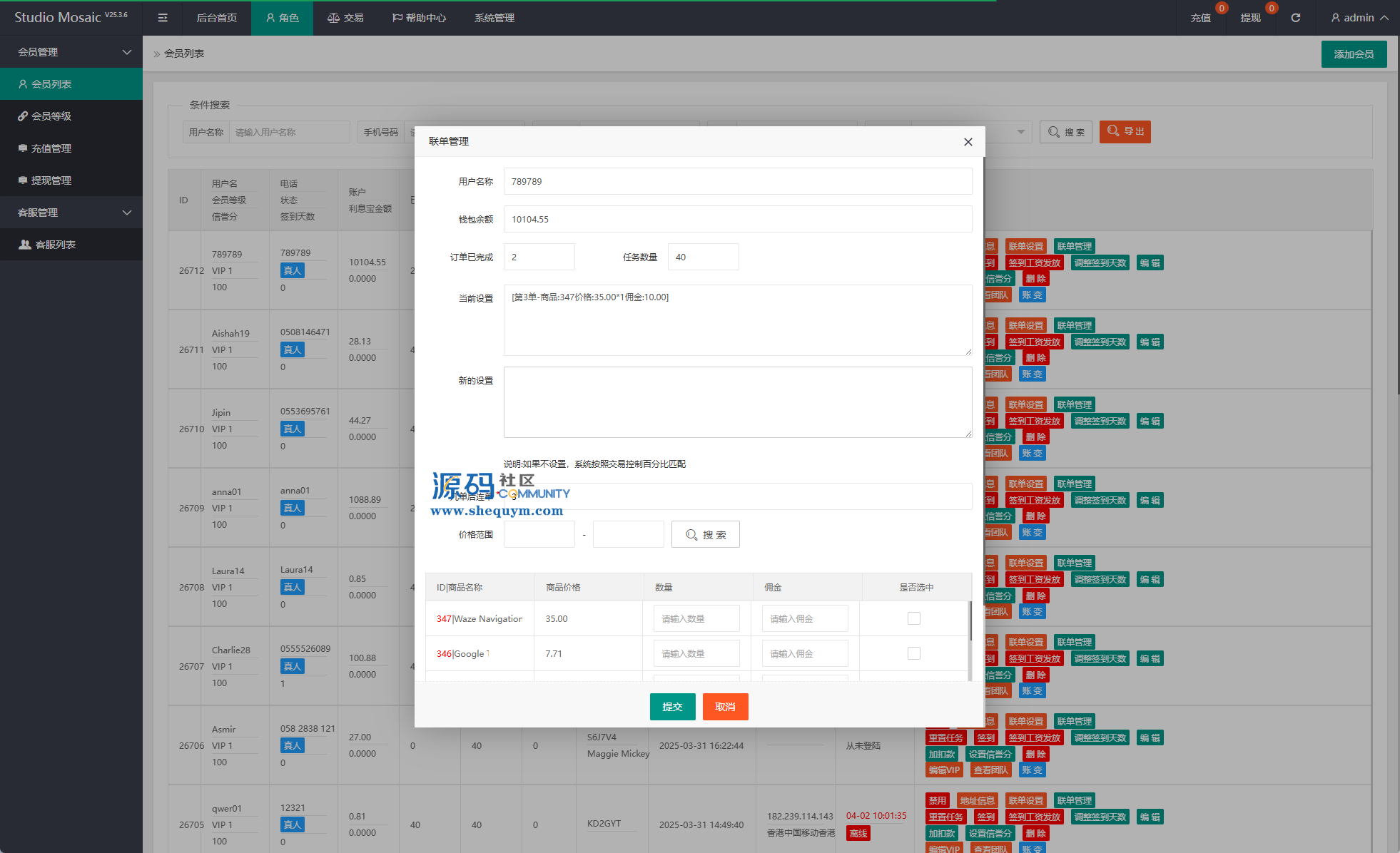Click the product table scrollbar in the dialog

tap(970, 622)
